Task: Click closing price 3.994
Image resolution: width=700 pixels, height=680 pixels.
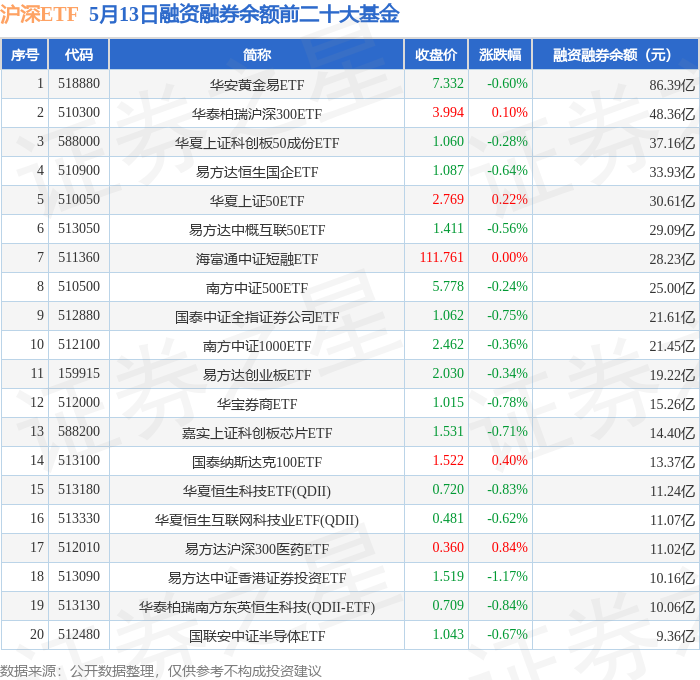Action: pyautogui.click(x=448, y=113)
